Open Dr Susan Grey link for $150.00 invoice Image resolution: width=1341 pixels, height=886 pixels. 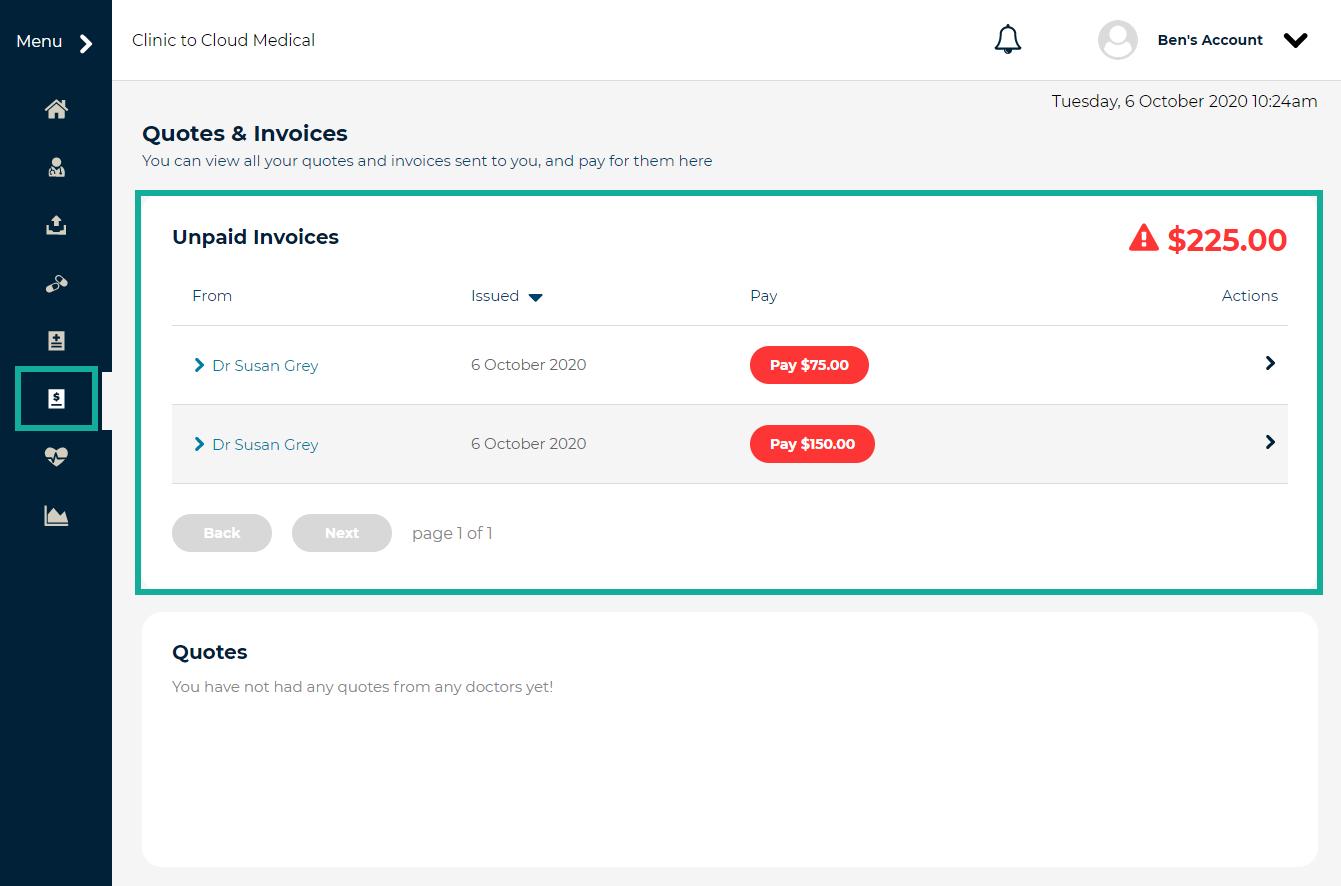click(265, 445)
